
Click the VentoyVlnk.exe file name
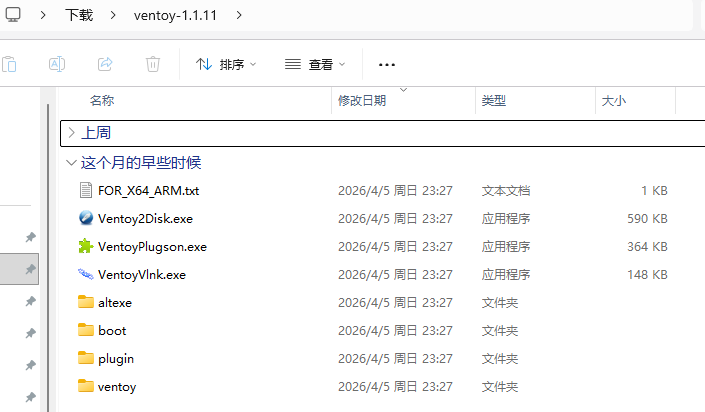(x=142, y=274)
